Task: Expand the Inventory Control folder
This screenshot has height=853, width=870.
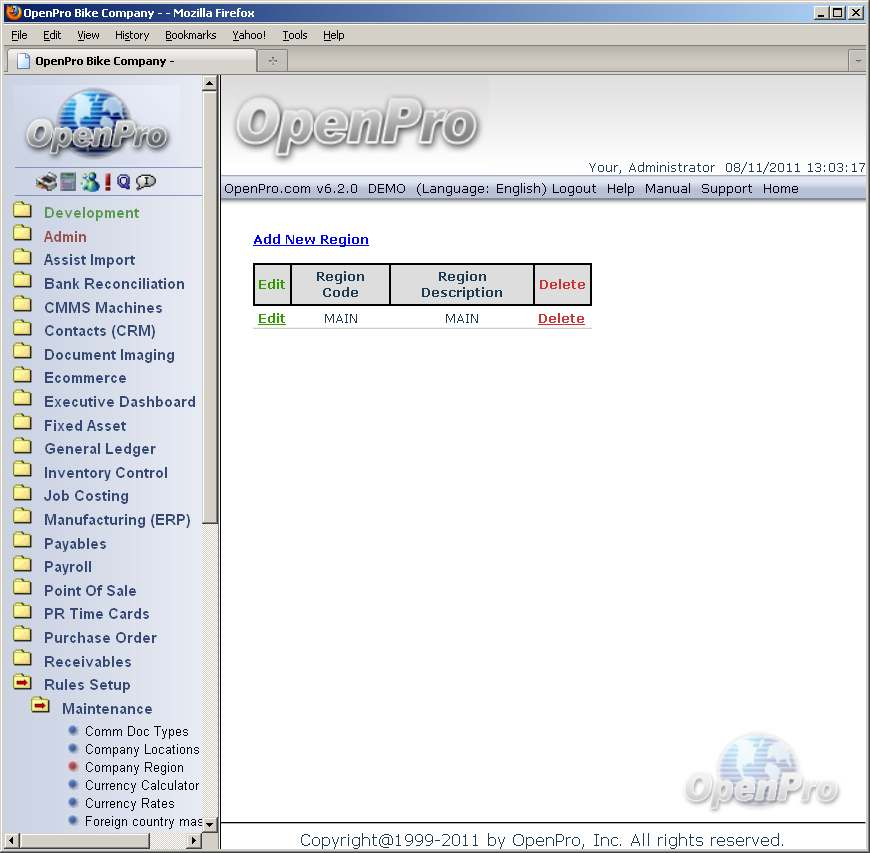Action: tap(22, 472)
